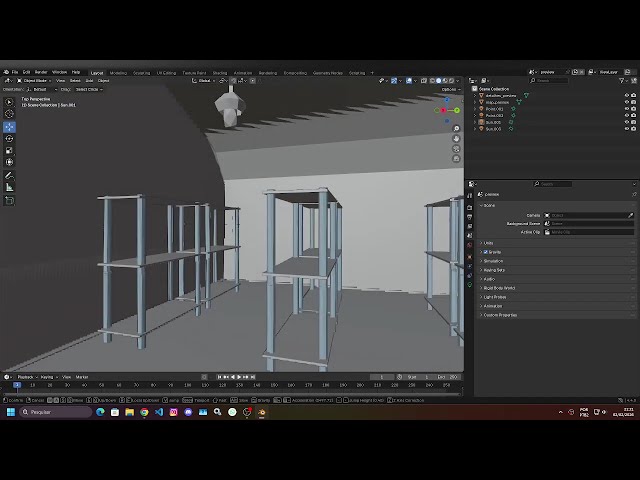The height and width of the screenshot is (480, 640).
Task: Enable Solid viewport shading mode
Action: pos(438,81)
